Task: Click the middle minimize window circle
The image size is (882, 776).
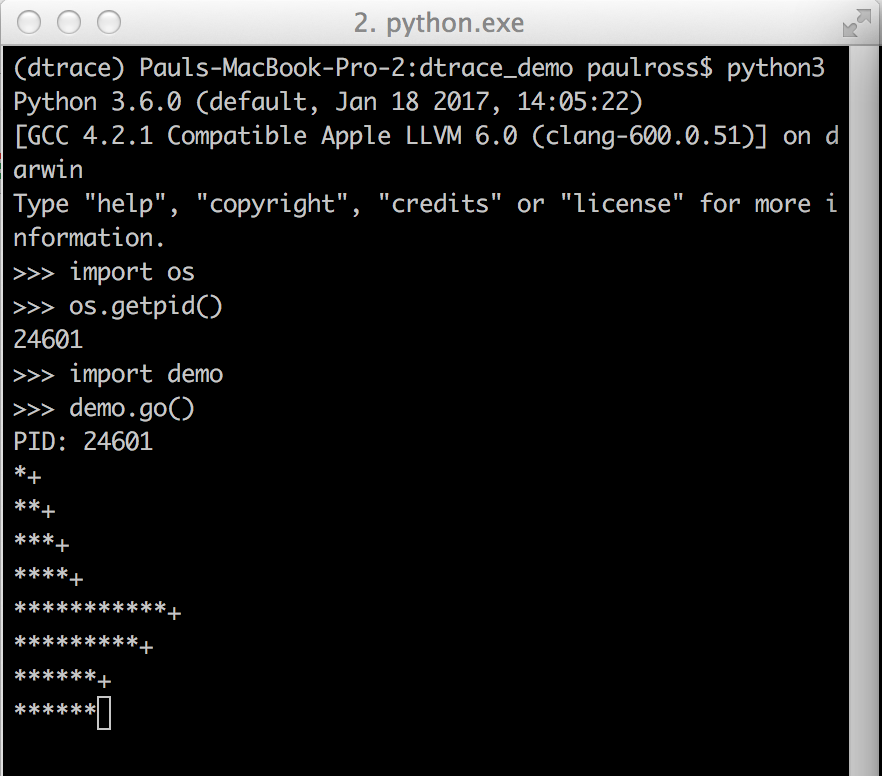Action: coord(69,22)
